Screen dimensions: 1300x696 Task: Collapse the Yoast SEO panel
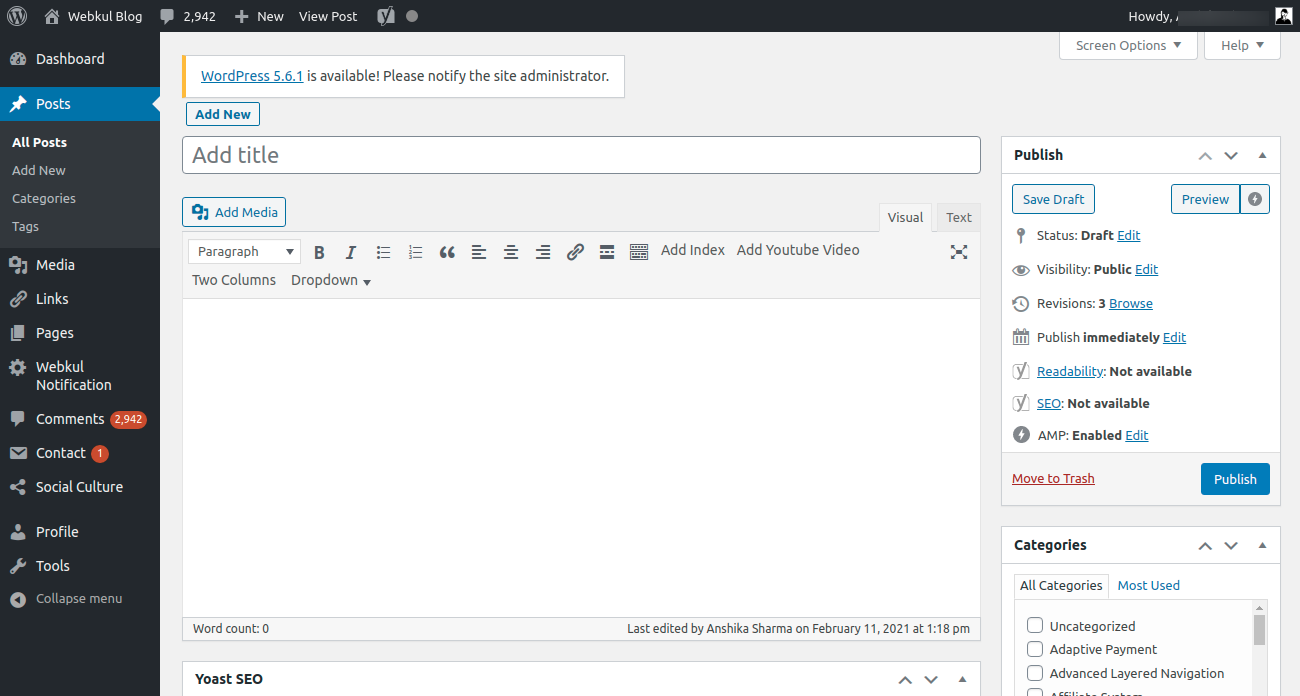pos(962,680)
